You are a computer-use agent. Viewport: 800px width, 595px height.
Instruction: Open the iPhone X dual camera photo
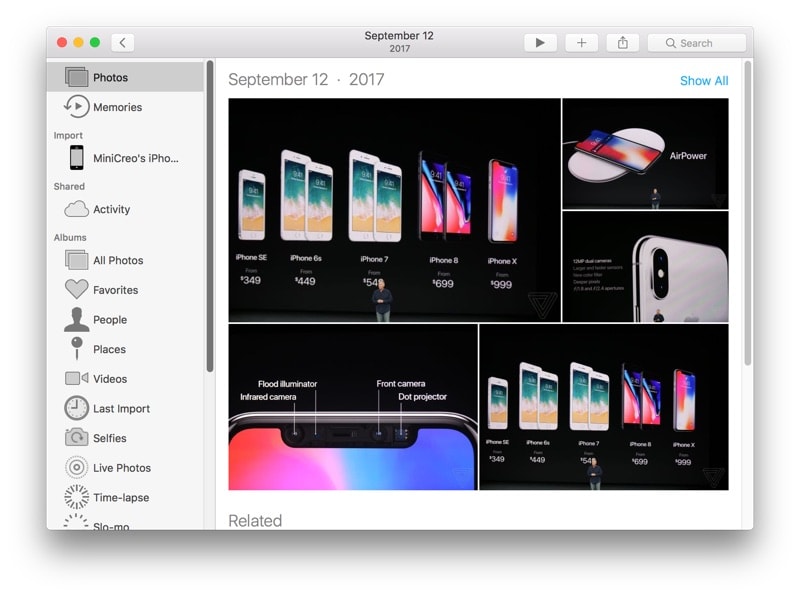[x=645, y=267]
